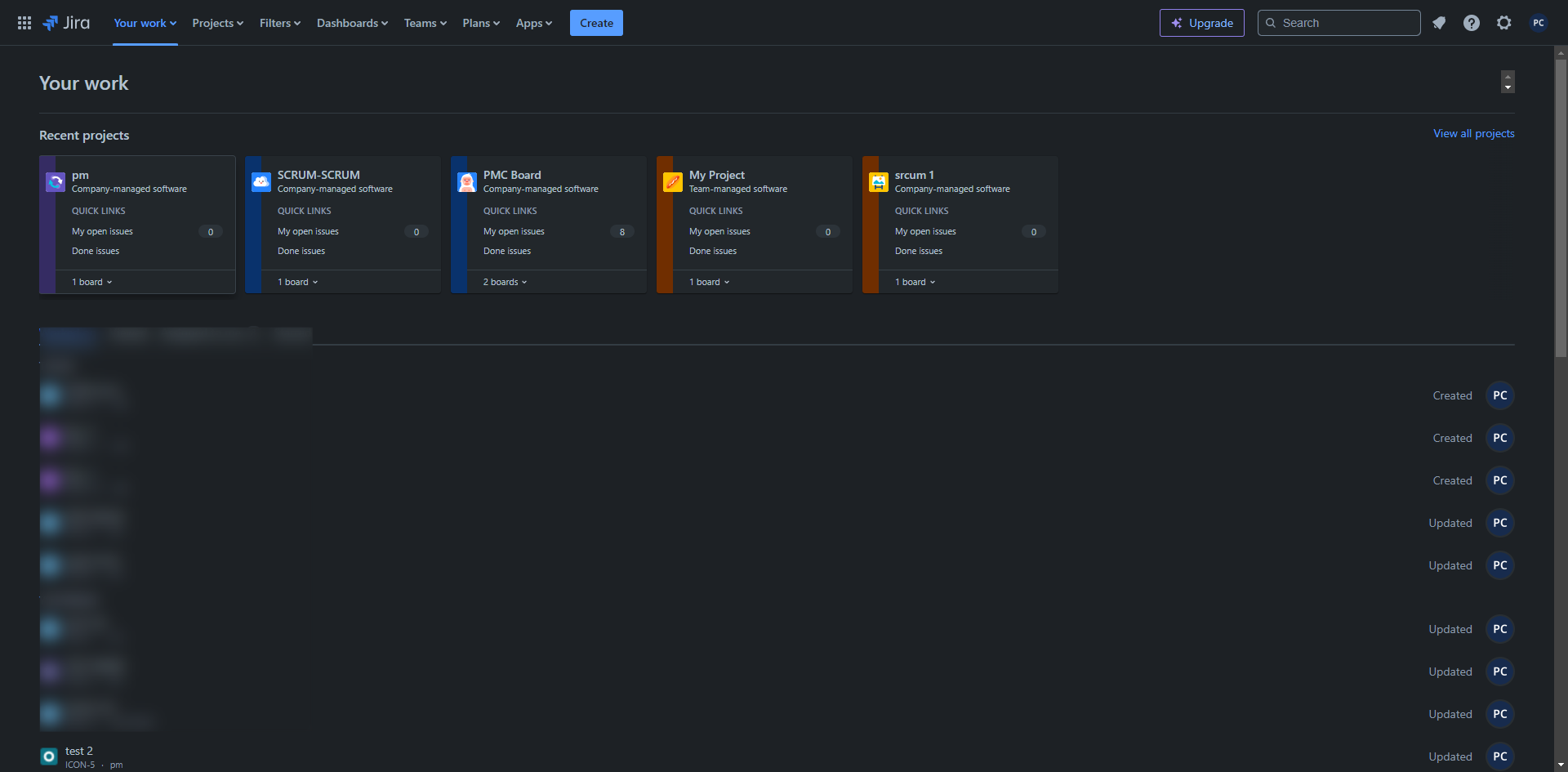Open My open issues on the SCRUM-SCRUM card

tap(308, 231)
